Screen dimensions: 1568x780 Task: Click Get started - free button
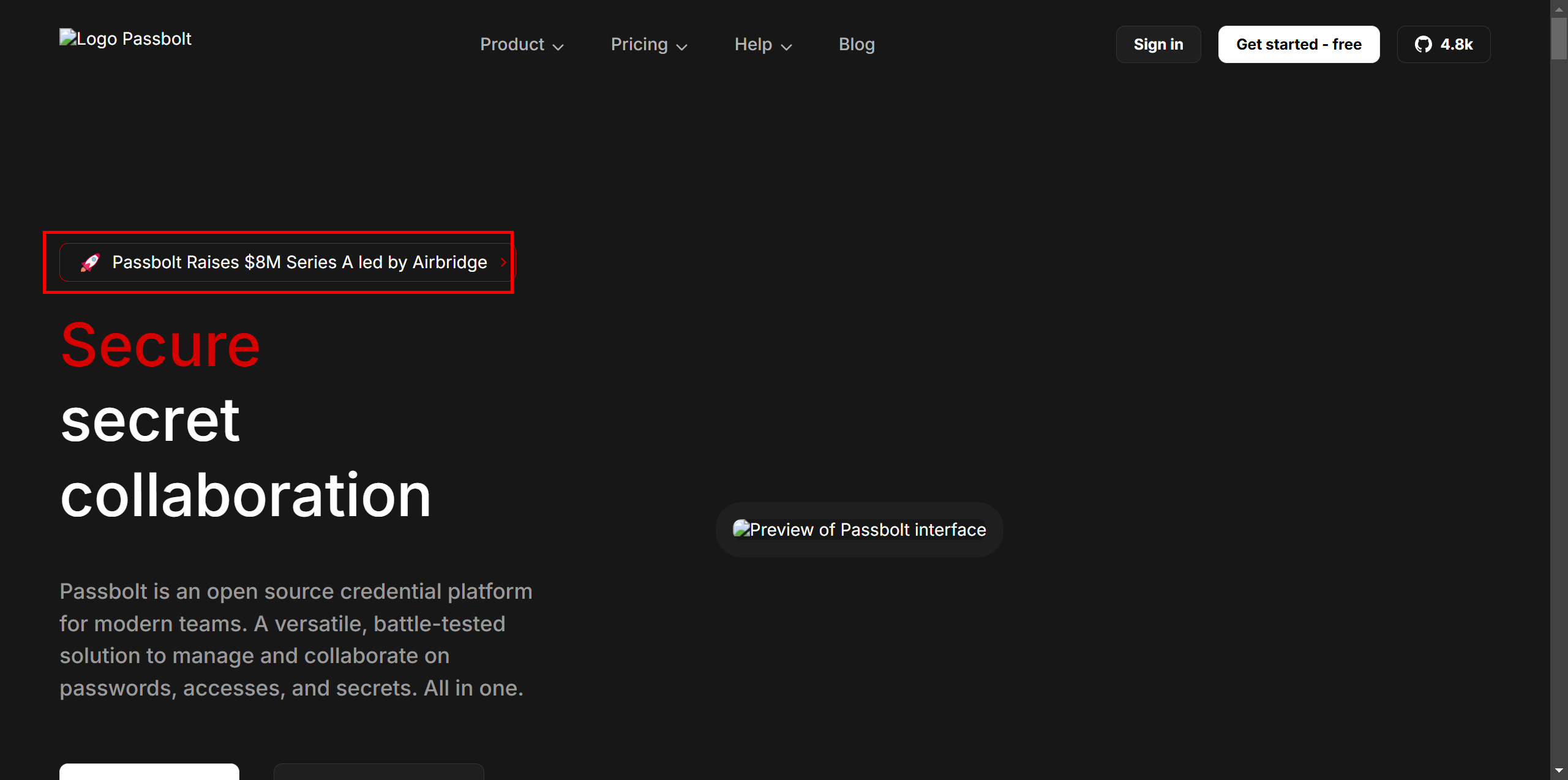pyautogui.click(x=1298, y=45)
